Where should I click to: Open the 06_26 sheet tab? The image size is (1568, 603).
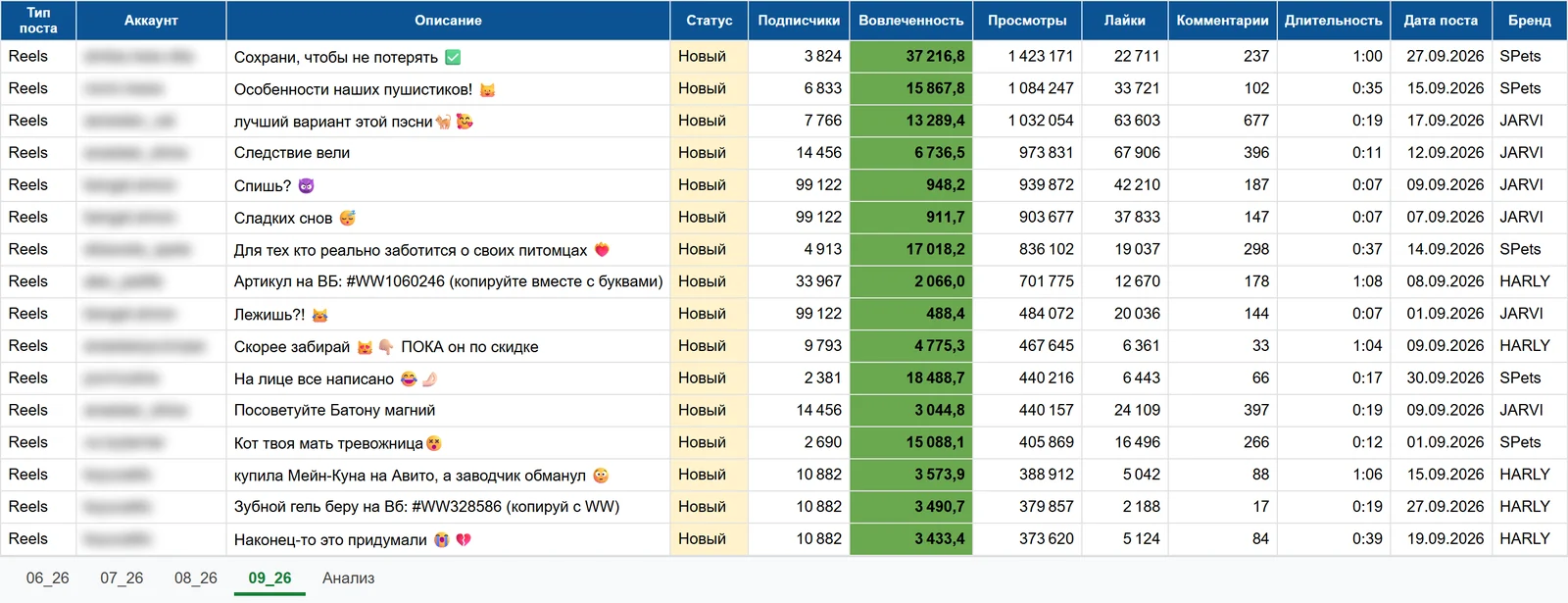47,578
